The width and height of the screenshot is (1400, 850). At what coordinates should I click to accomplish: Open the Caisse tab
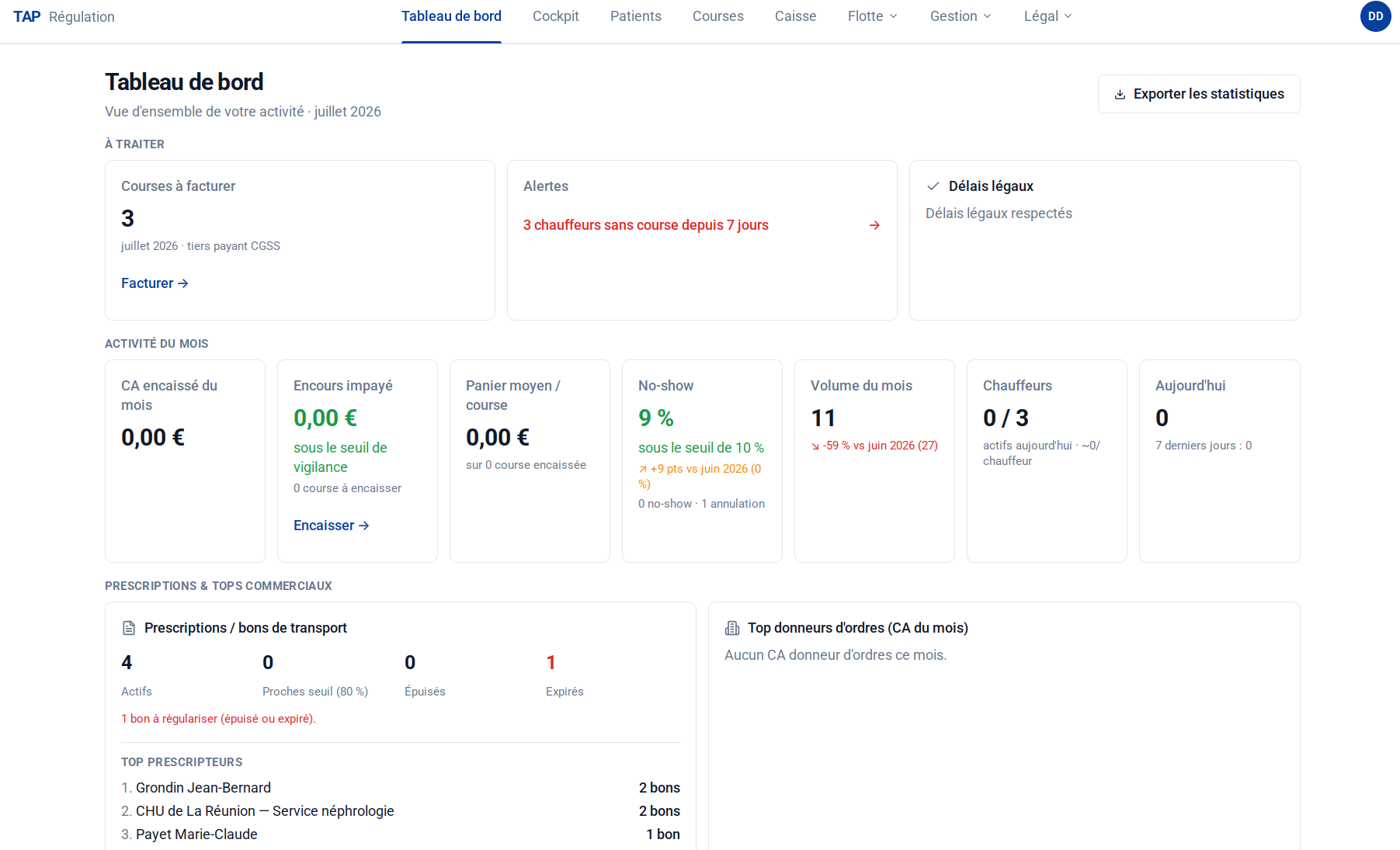click(796, 16)
